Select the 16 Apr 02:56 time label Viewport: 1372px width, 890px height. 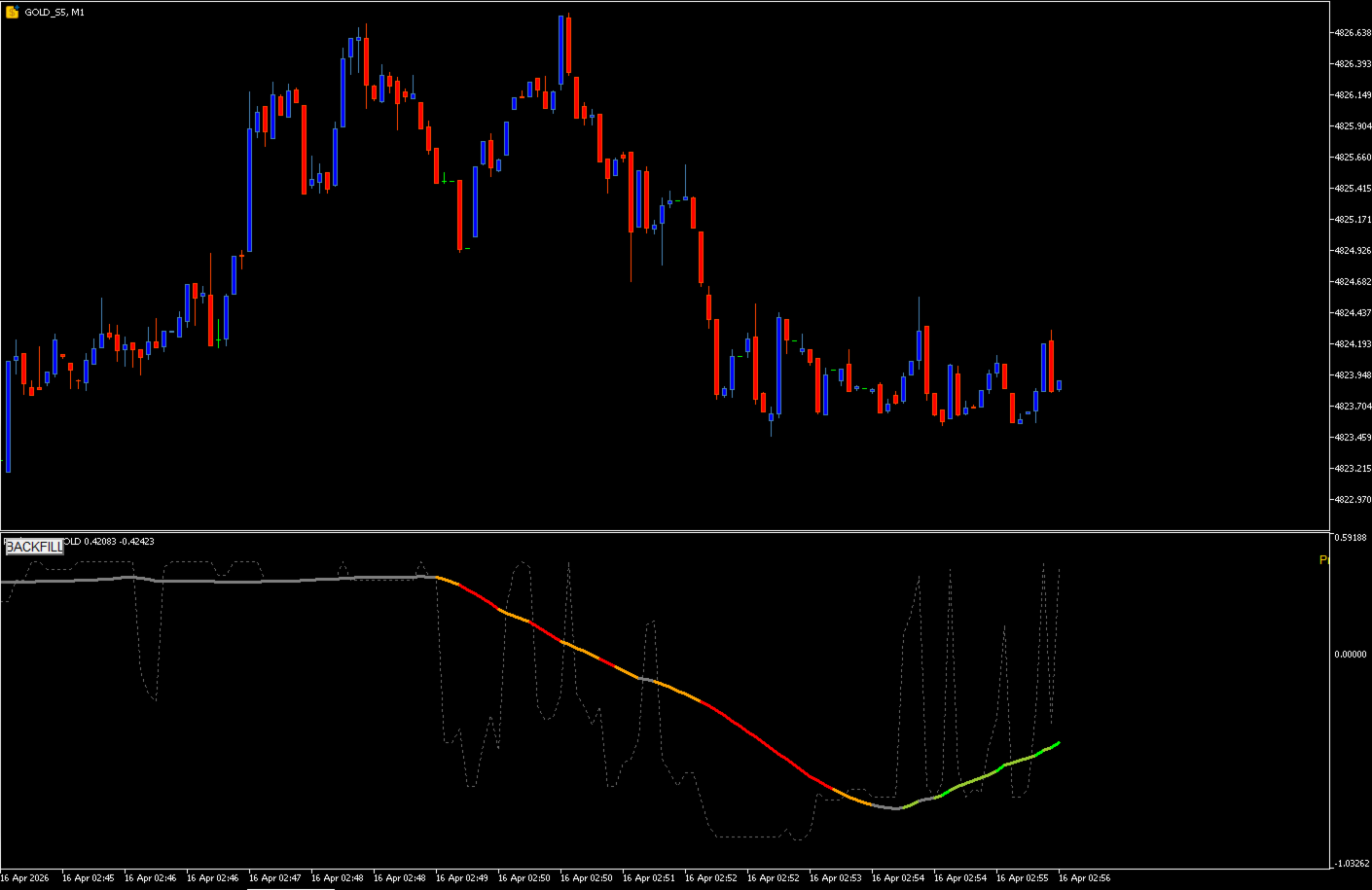[x=1084, y=878]
